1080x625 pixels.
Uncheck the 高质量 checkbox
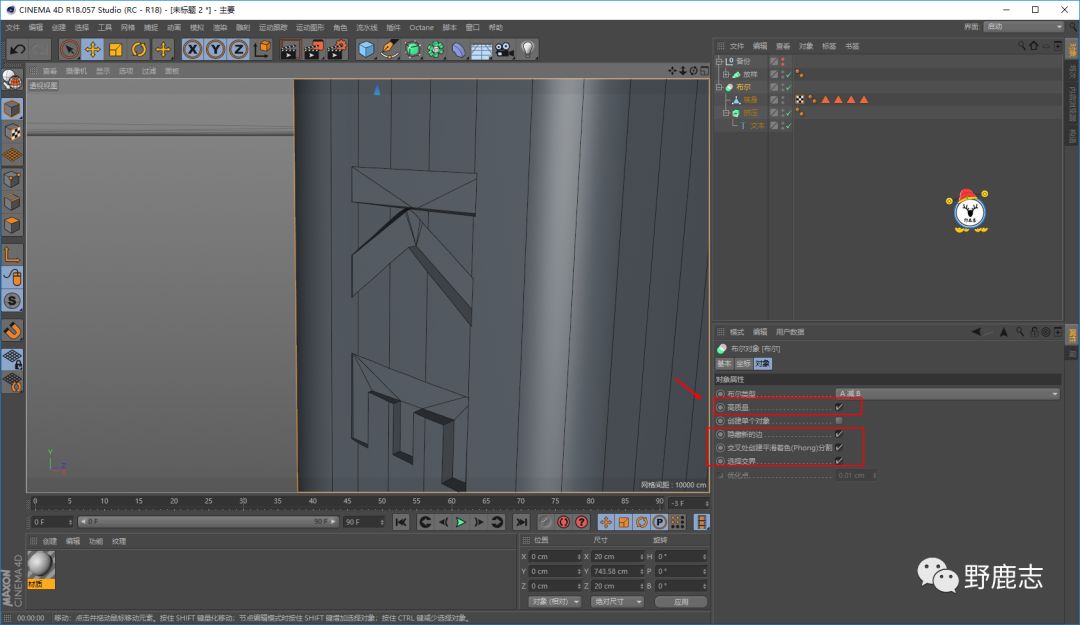click(839, 407)
